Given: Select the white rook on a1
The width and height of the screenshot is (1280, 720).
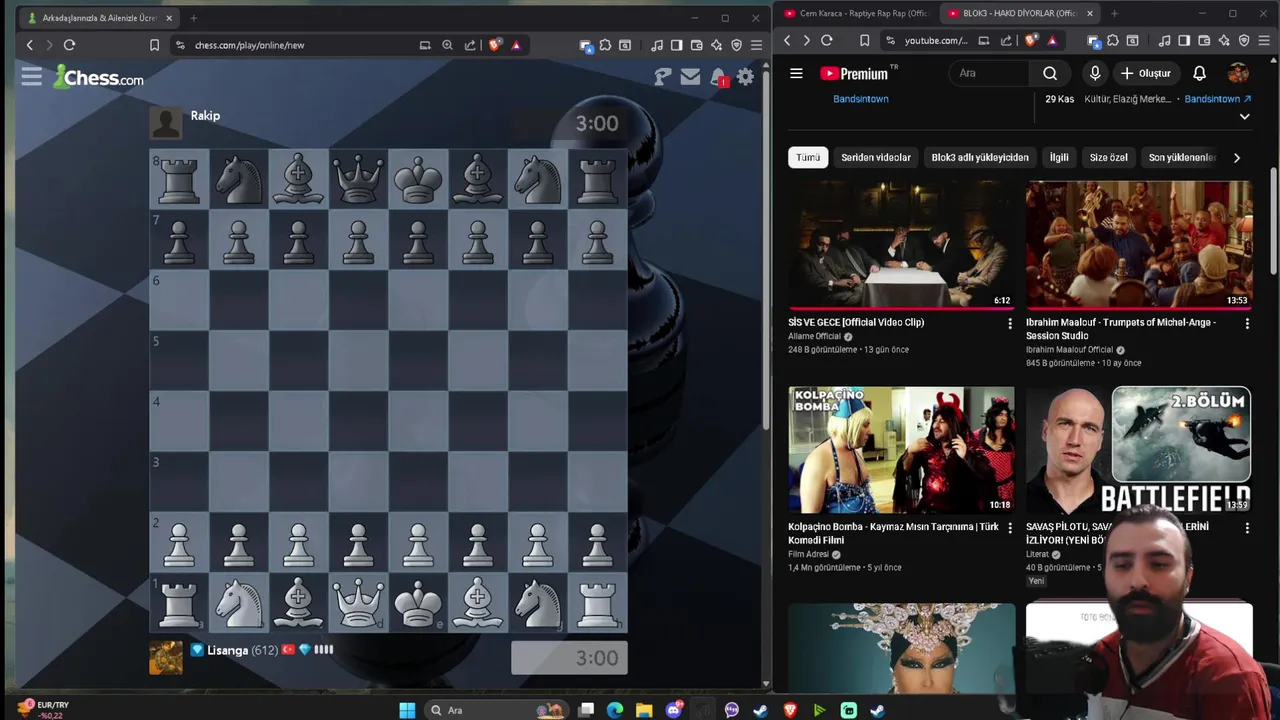Looking at the screenshot, I should [x=179, y=603].
